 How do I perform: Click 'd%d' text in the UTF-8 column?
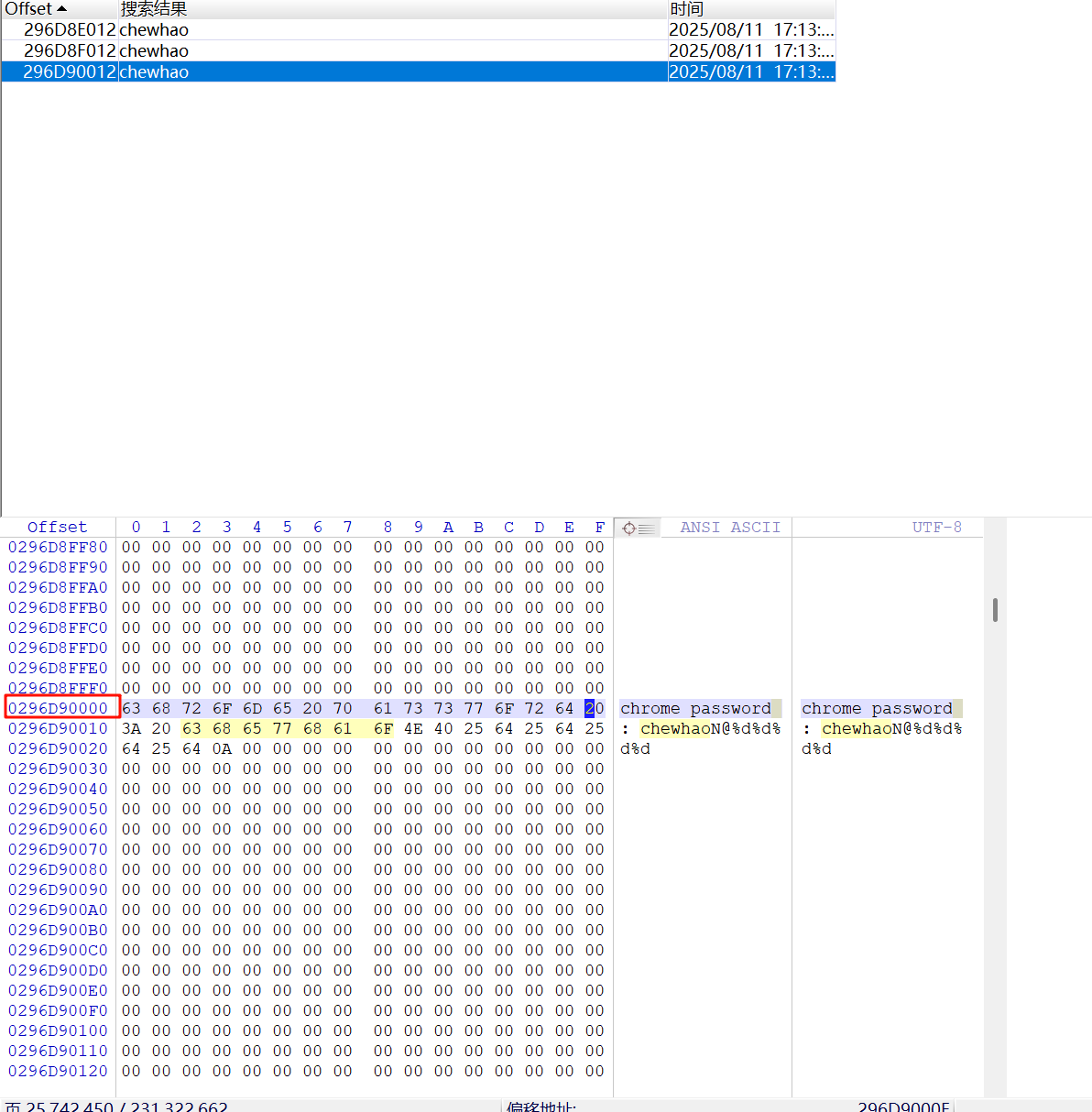click(x=816, y=748)
